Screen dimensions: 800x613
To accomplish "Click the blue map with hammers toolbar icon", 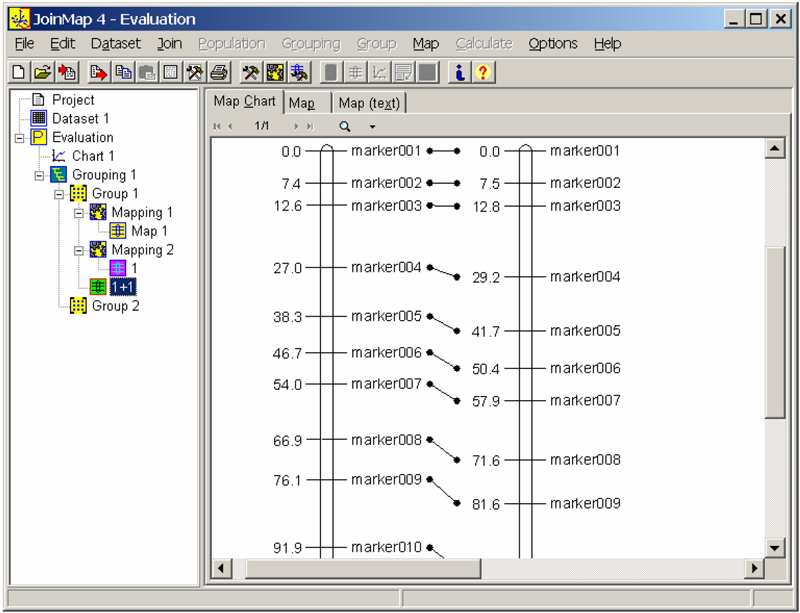I will click(299, 72).
